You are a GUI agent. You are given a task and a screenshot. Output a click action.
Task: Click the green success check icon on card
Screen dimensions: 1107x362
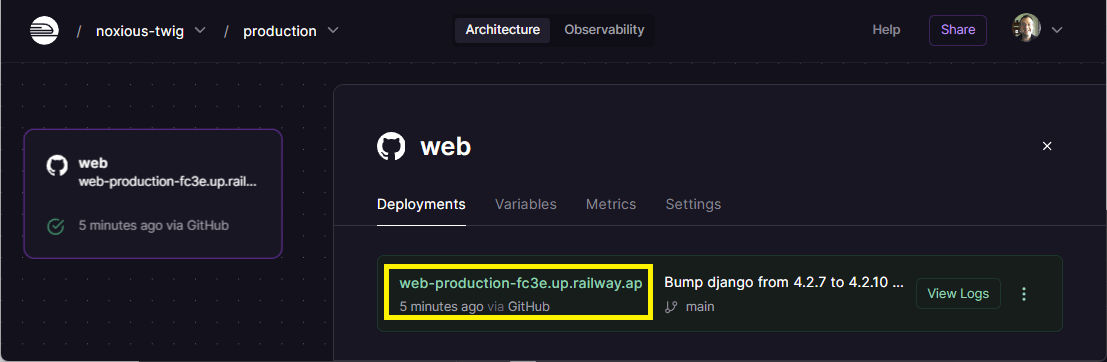point(55,227)
